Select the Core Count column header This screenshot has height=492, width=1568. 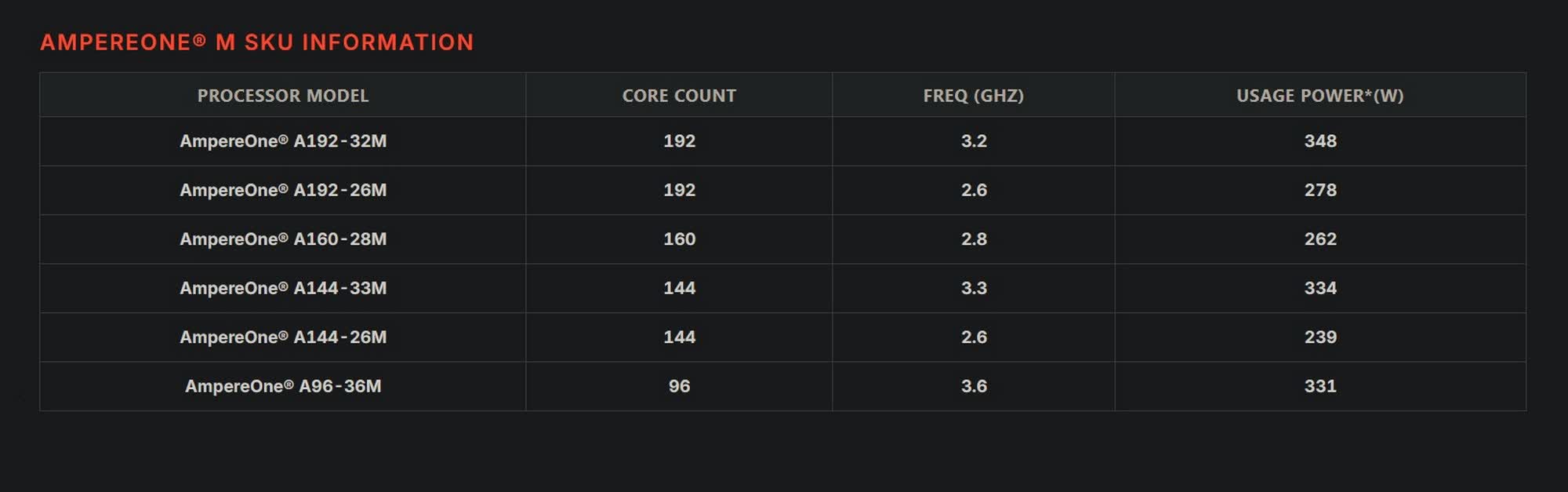point(679,96)
